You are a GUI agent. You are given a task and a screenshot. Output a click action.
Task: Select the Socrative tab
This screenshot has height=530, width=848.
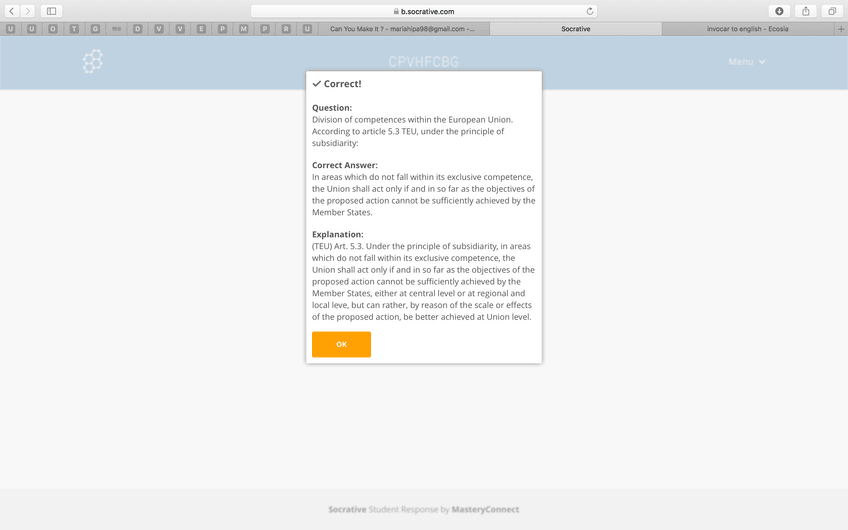pyautogui.click(x=575, y=29)
